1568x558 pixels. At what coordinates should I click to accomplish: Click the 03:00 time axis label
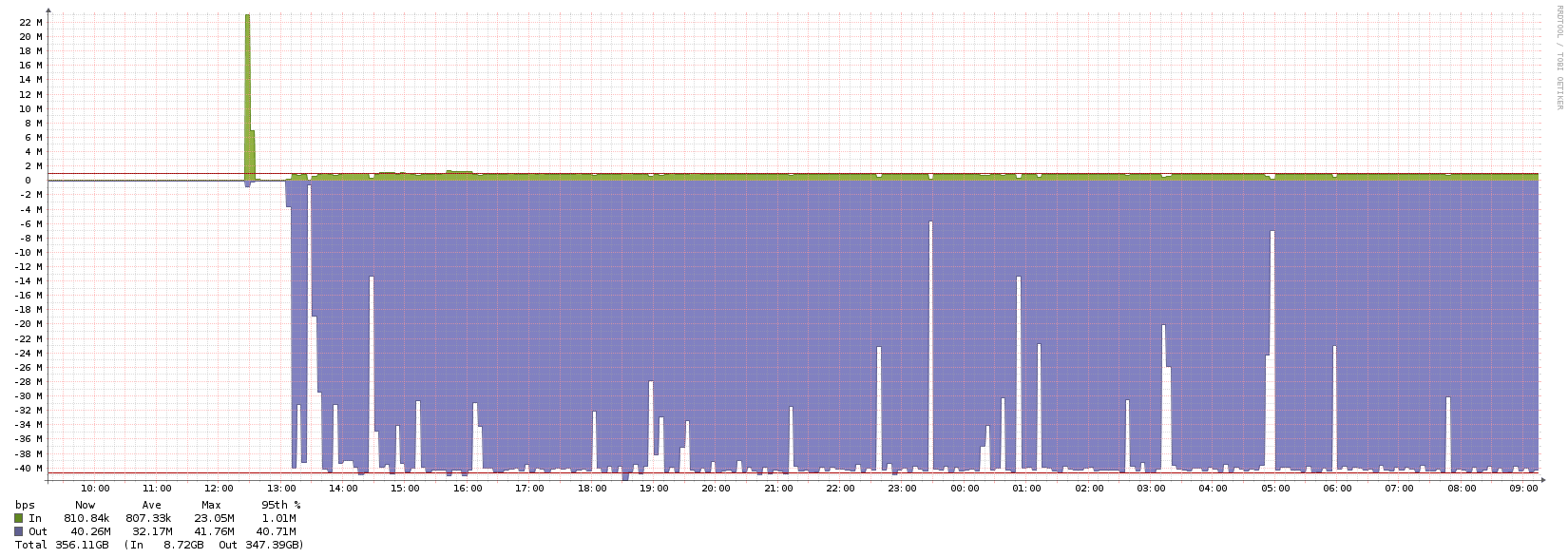tap(1151, 489)
